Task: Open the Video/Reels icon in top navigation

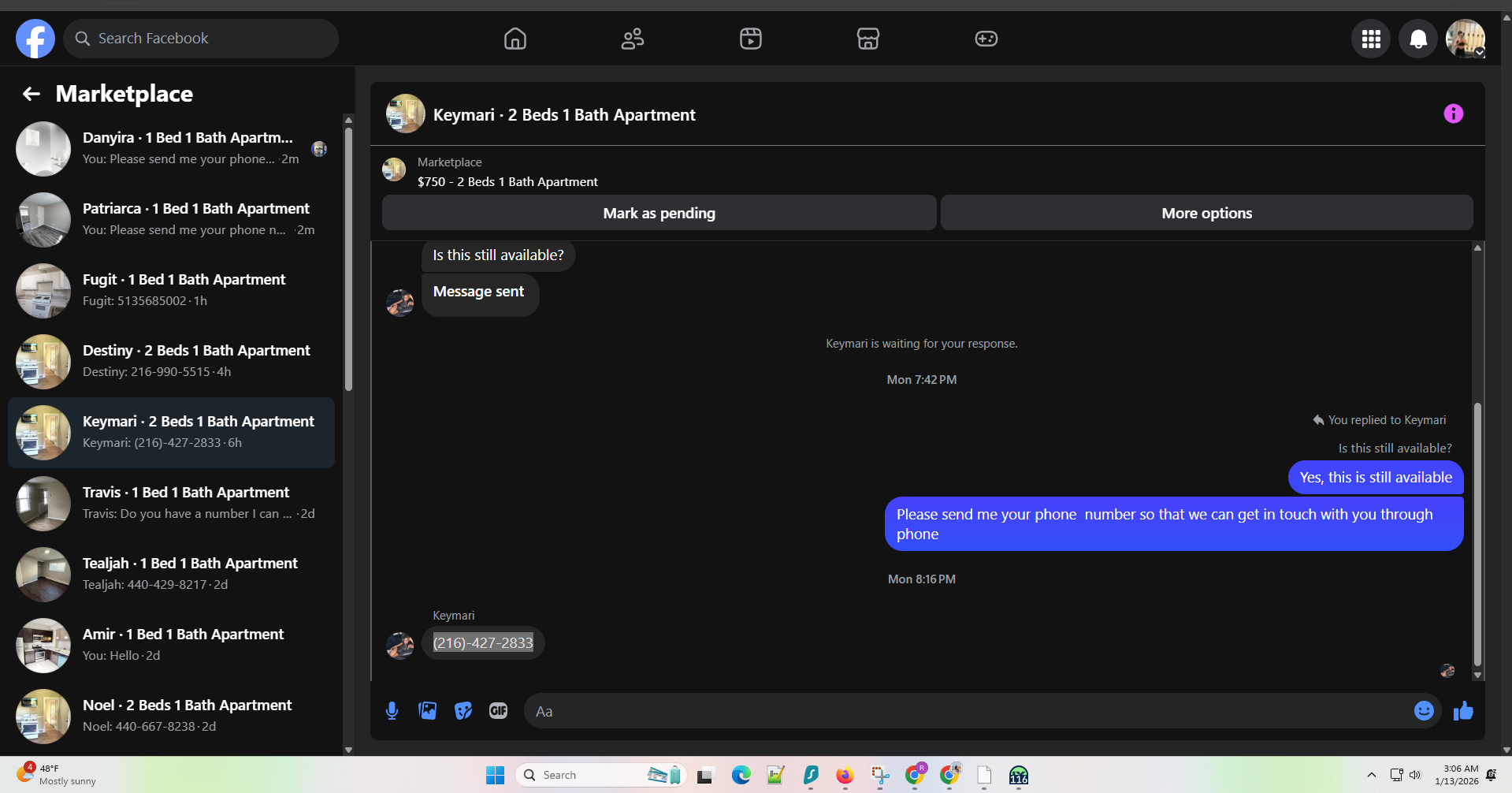Action: click(x=751, y=39)
